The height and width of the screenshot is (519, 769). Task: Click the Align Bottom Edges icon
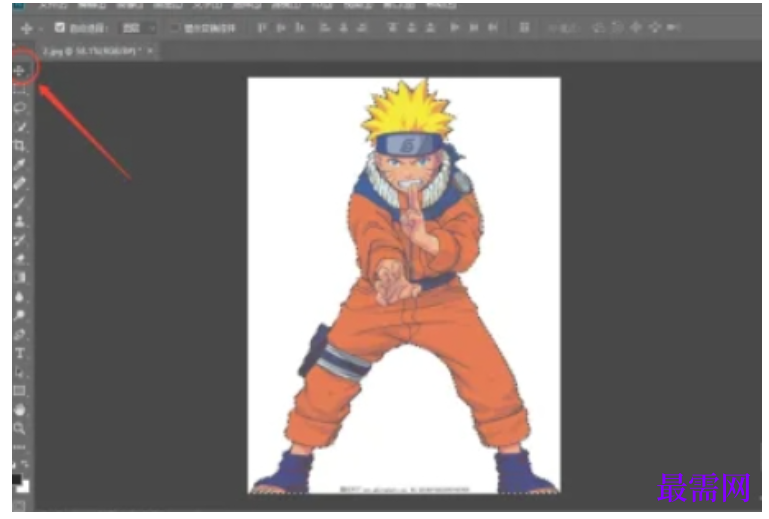[300, 27]
